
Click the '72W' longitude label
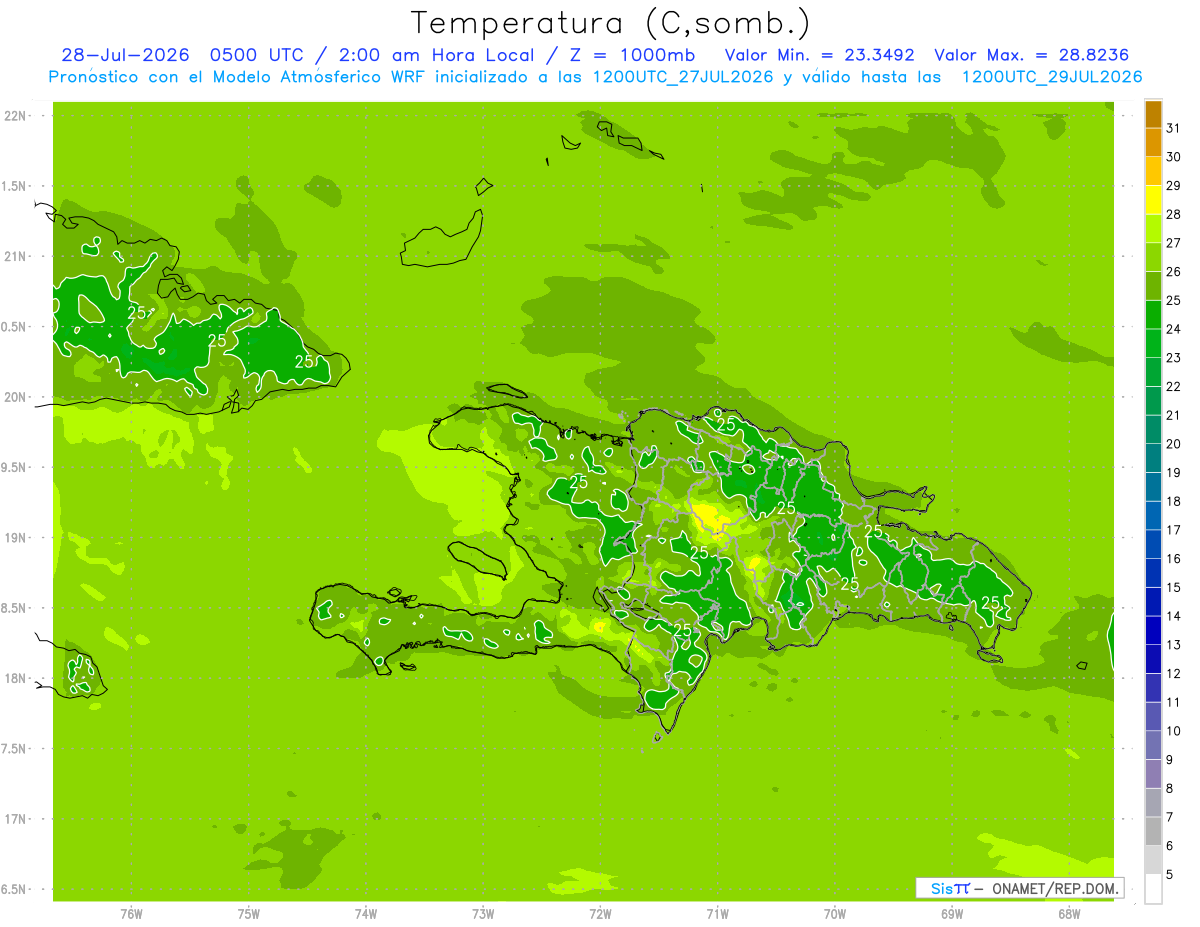pos(600,913)
